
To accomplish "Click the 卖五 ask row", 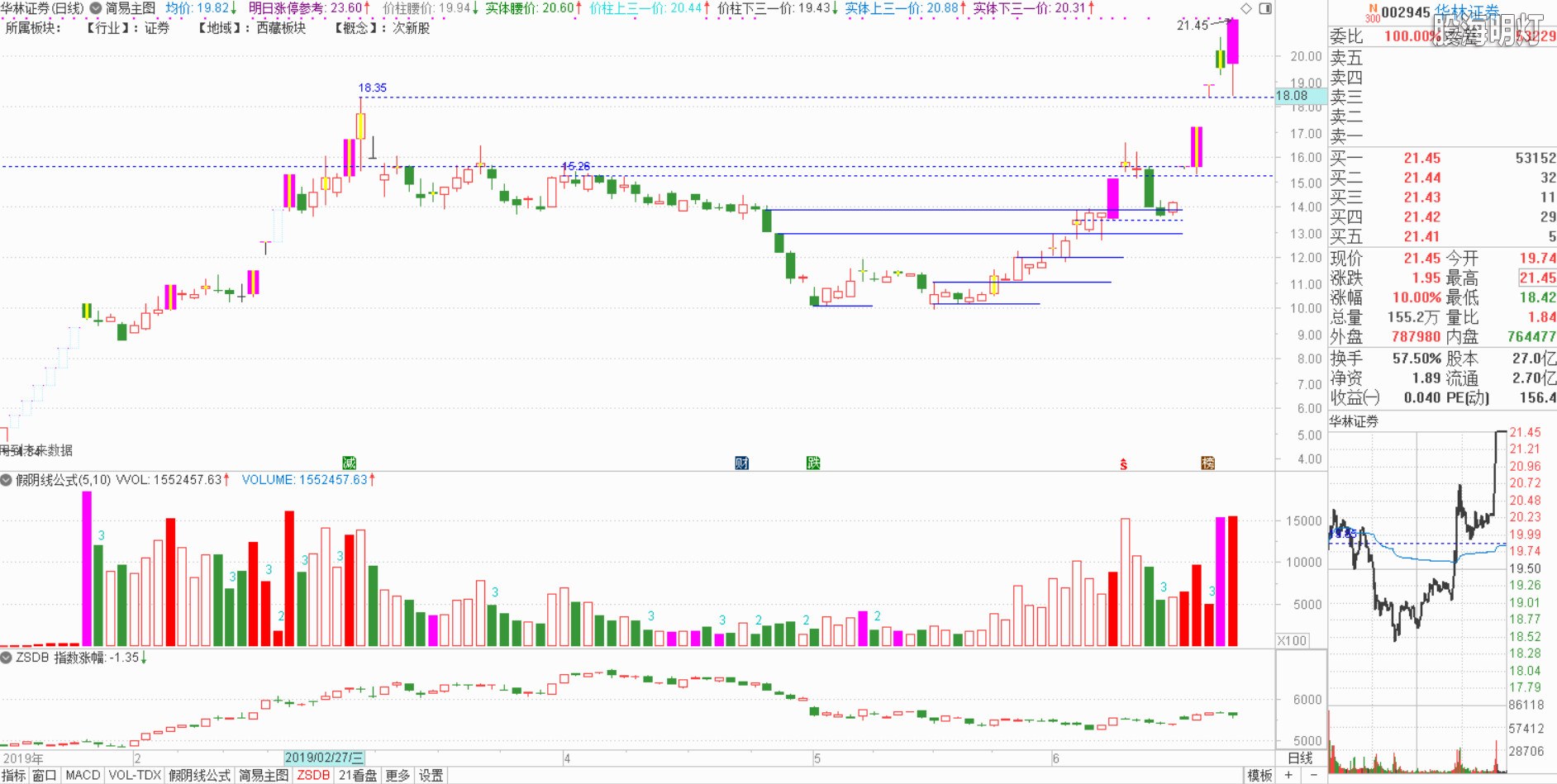I will (1442, 59).
